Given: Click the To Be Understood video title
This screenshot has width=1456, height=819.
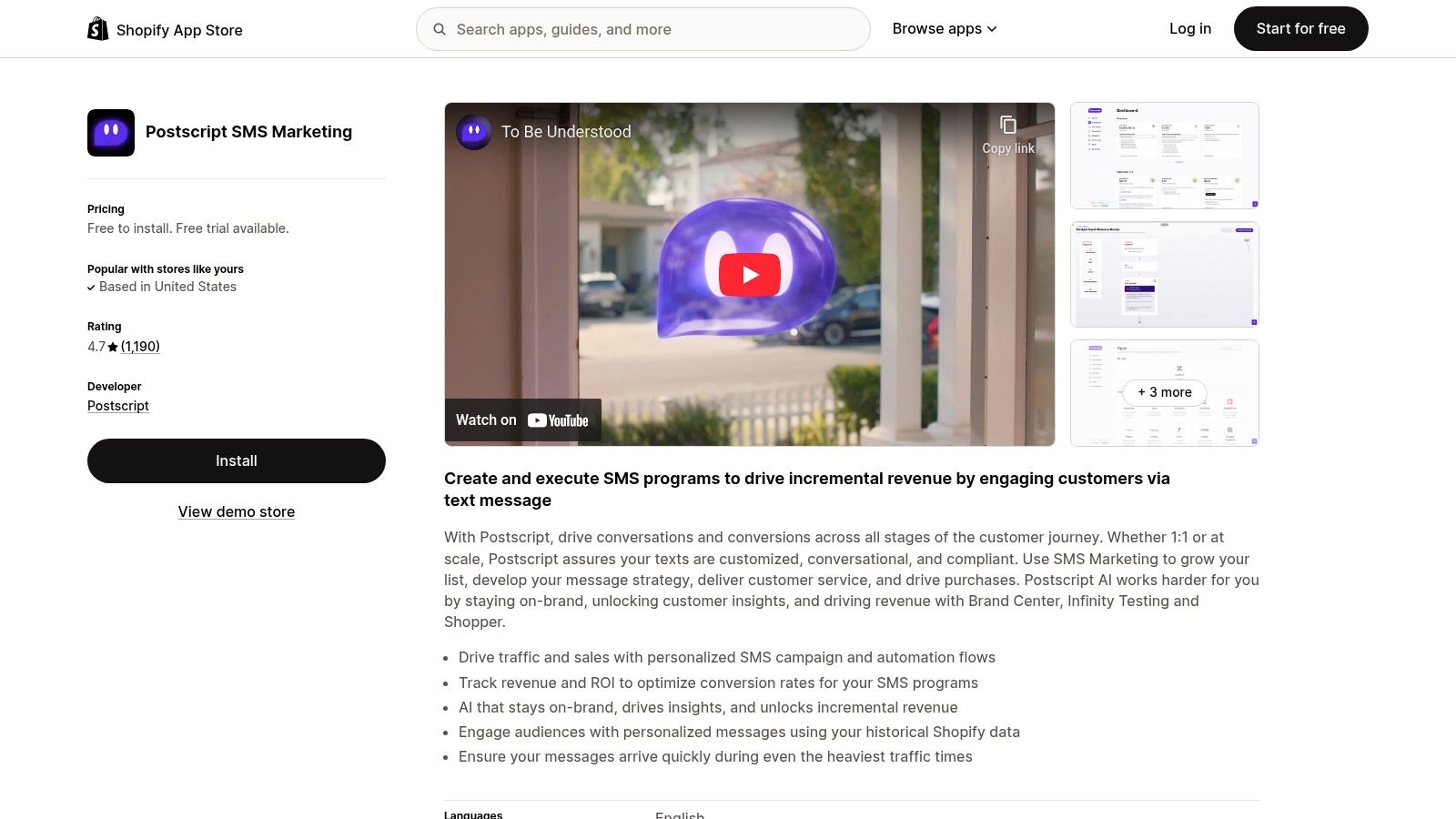Looking at the screenshot, I should [x=566, y=132].
